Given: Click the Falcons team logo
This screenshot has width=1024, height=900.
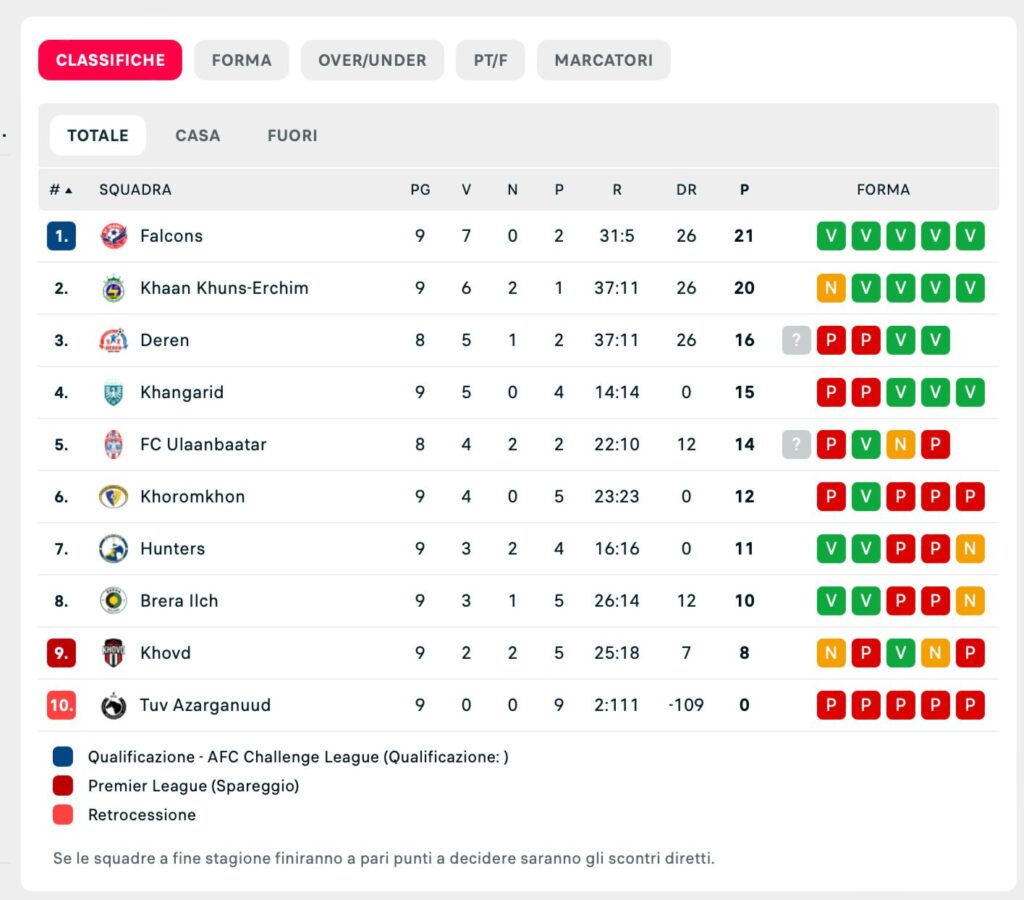Looking at the screenshot, I should pos(114,236).
